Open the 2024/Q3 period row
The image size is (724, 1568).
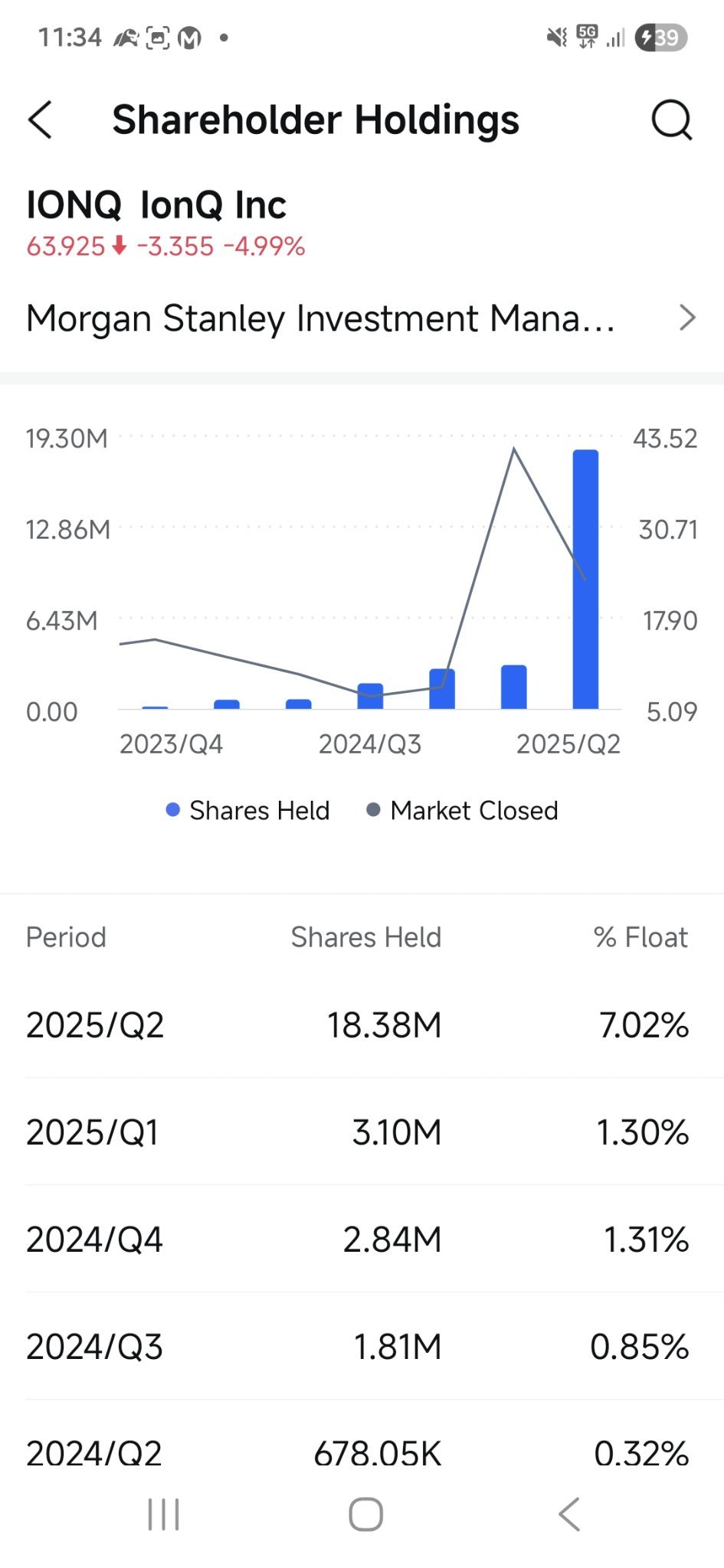click(362, 1347)
